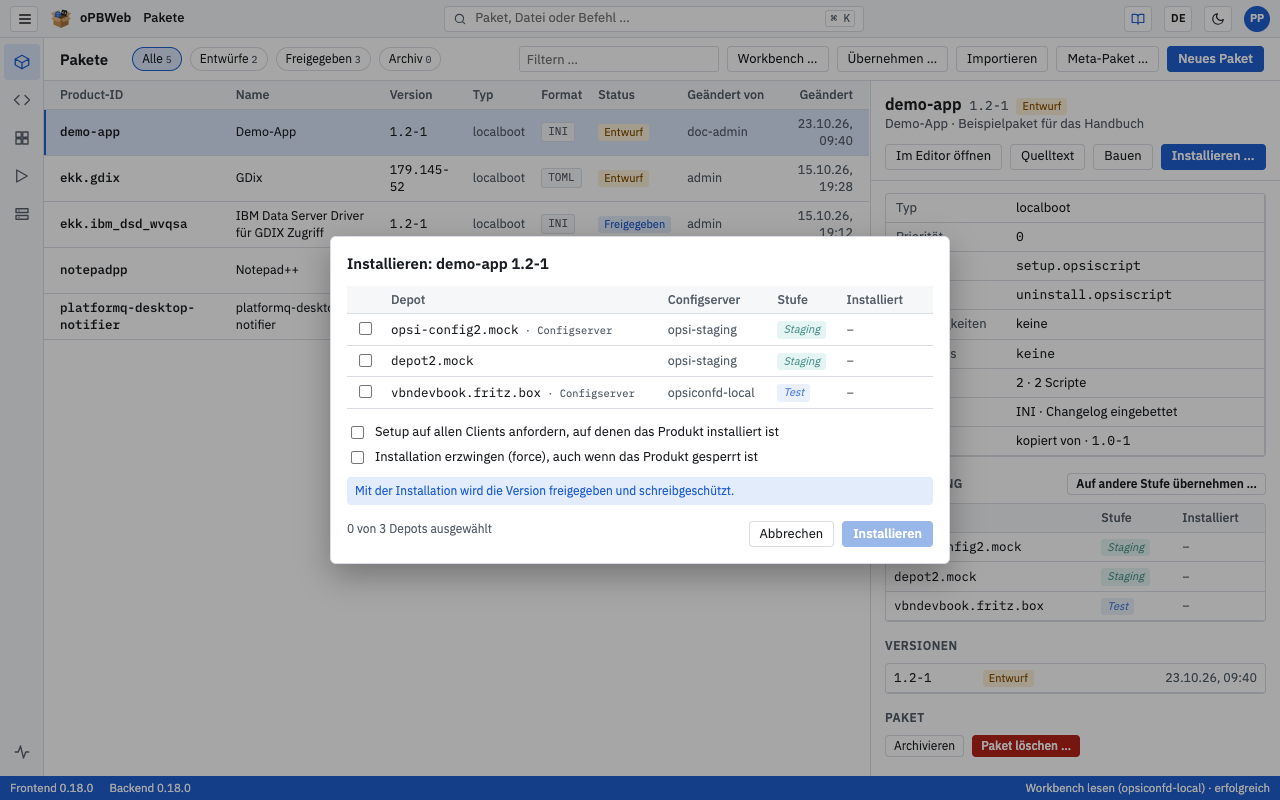Click Pakete breadcrumb in the header
This screenshot has height=800, width=1280.
[163, 18]
